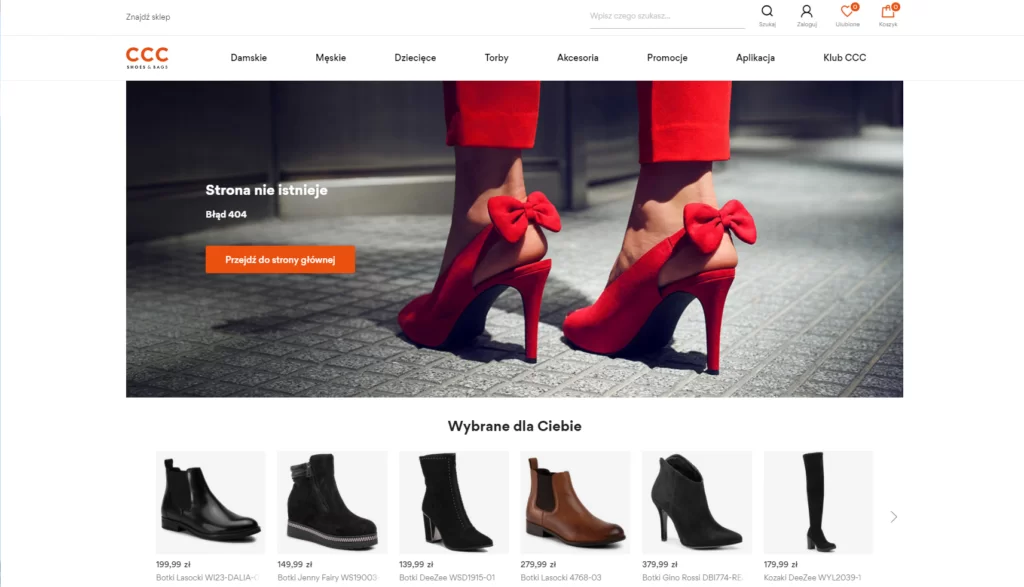Image resolution: width=1024 pixels, height=587 pixels.
Task: Open the Kozaki DeeZee tall boot thumbnail
Action: tap(818, 502)
